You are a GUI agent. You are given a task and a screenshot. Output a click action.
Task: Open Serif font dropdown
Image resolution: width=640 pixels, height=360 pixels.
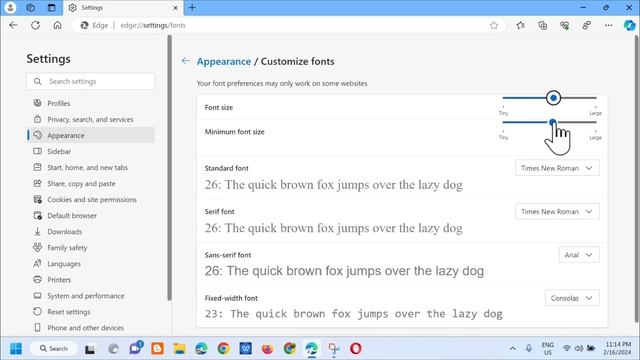(557, 211)
